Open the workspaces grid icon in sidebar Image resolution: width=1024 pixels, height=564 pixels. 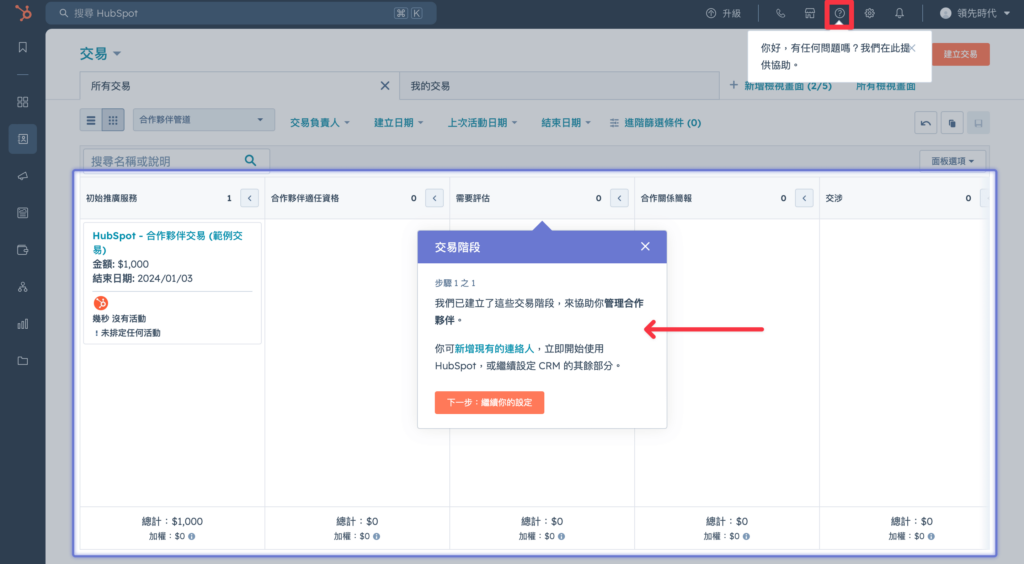(x=23, y=102)
